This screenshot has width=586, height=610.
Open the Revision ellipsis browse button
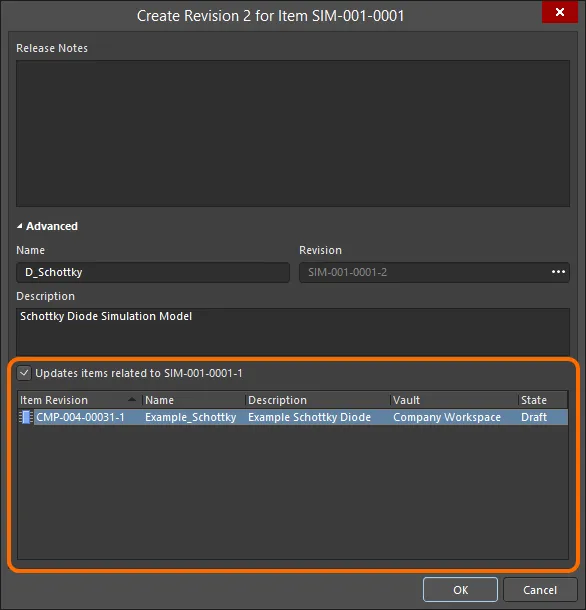point(558,272)
